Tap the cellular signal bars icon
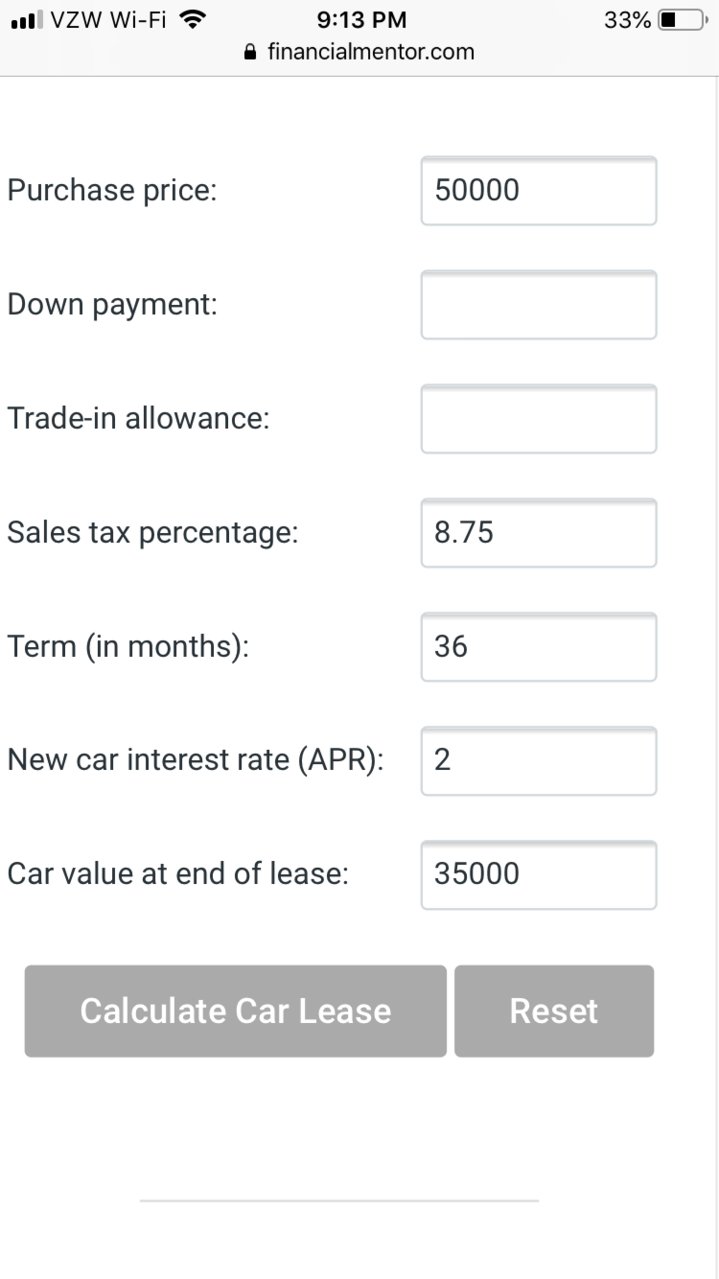The image size is (719, 1279). [27, 20]
